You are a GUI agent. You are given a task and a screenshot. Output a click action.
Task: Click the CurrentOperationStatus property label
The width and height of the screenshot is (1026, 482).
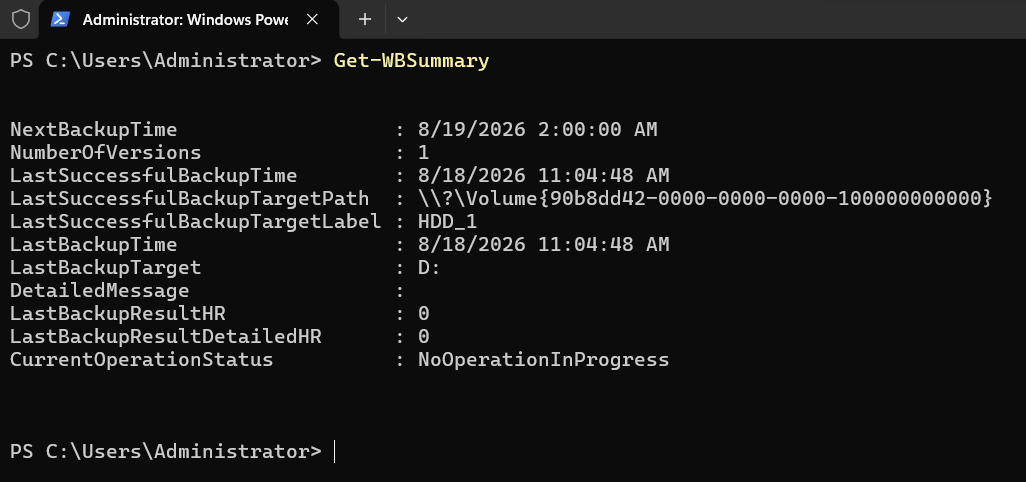pos(141,360)
